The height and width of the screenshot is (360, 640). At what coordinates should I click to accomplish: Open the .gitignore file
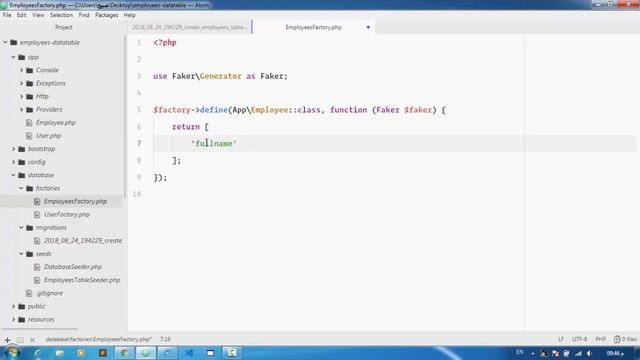(x=49, y=293)
